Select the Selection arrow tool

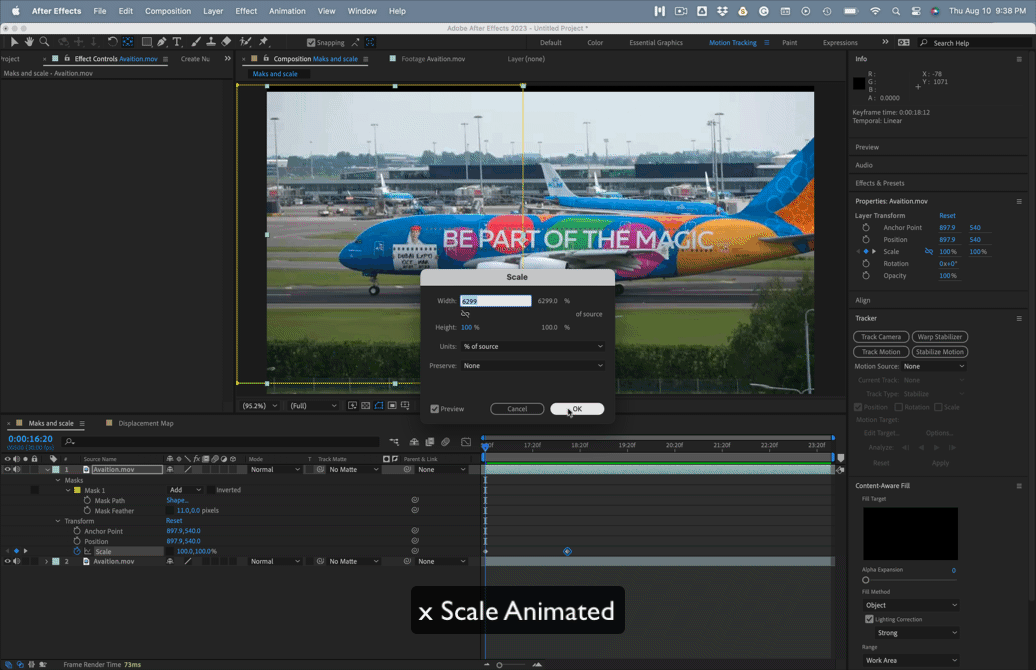point(14,42)
